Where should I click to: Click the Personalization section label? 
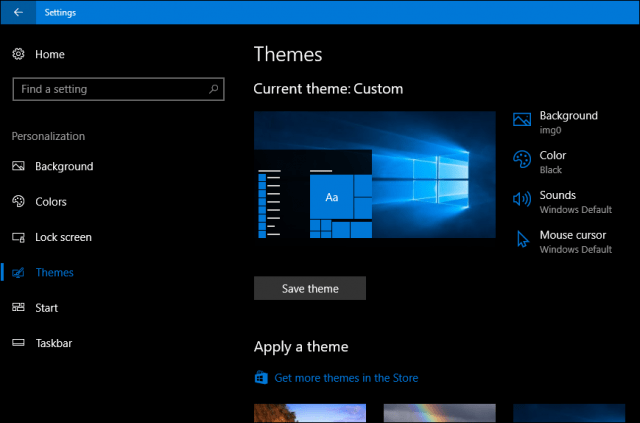(x=48, y=136)
